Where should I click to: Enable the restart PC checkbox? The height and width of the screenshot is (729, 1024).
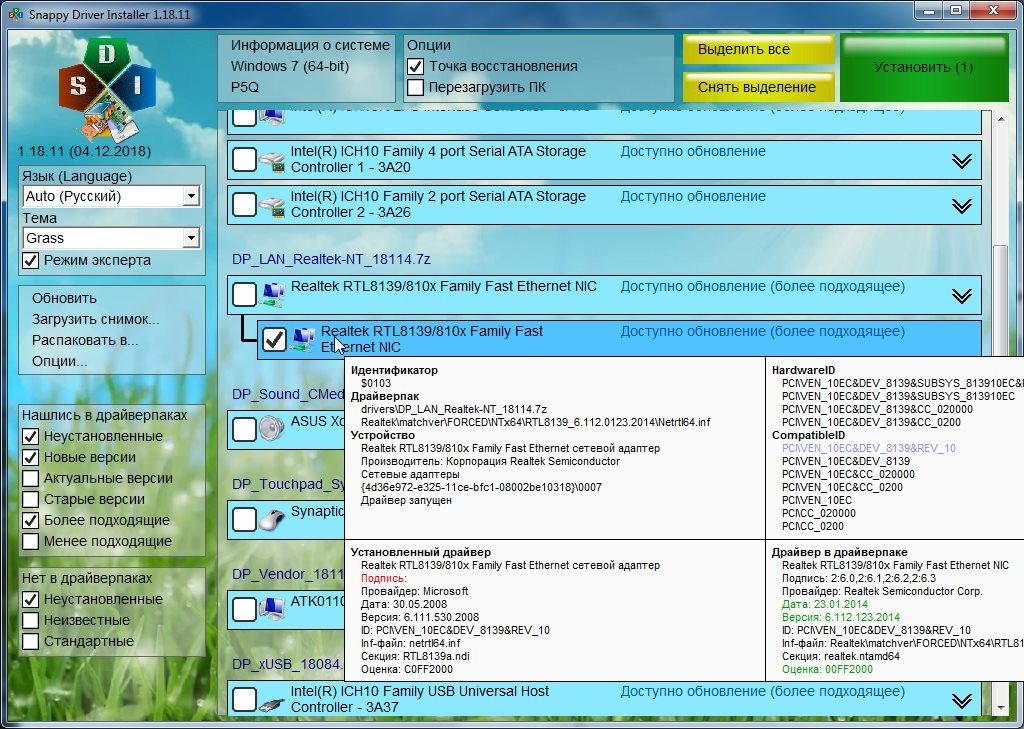(416, 87)
